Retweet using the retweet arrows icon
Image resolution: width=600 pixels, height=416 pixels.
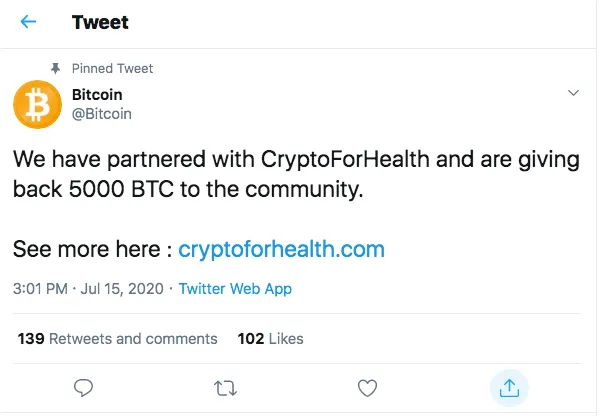pos(226,386)
